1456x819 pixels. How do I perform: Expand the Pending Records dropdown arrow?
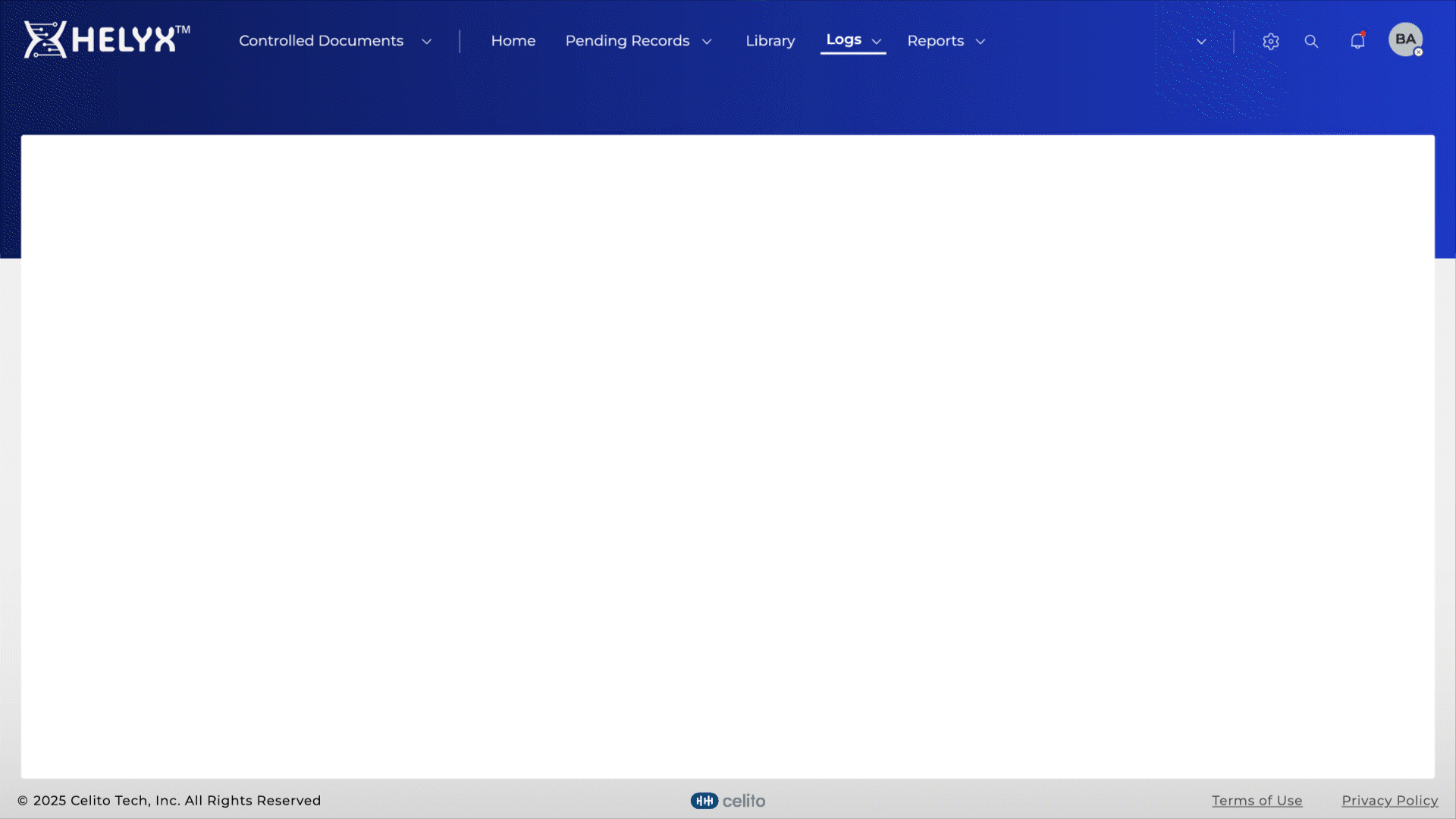tap(707, 42)
